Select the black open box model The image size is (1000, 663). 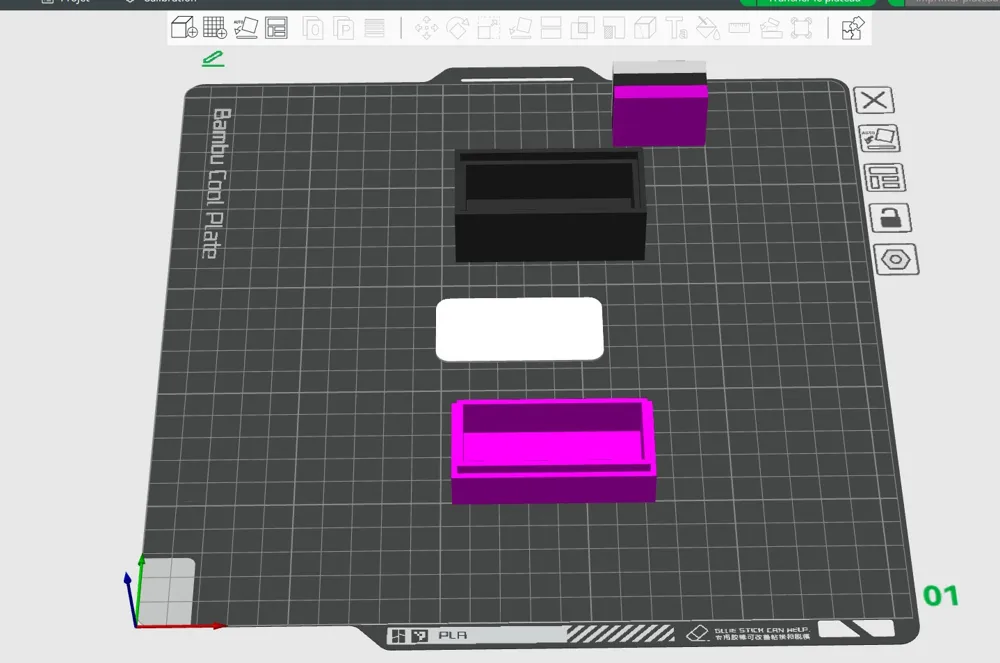[550, 205]
